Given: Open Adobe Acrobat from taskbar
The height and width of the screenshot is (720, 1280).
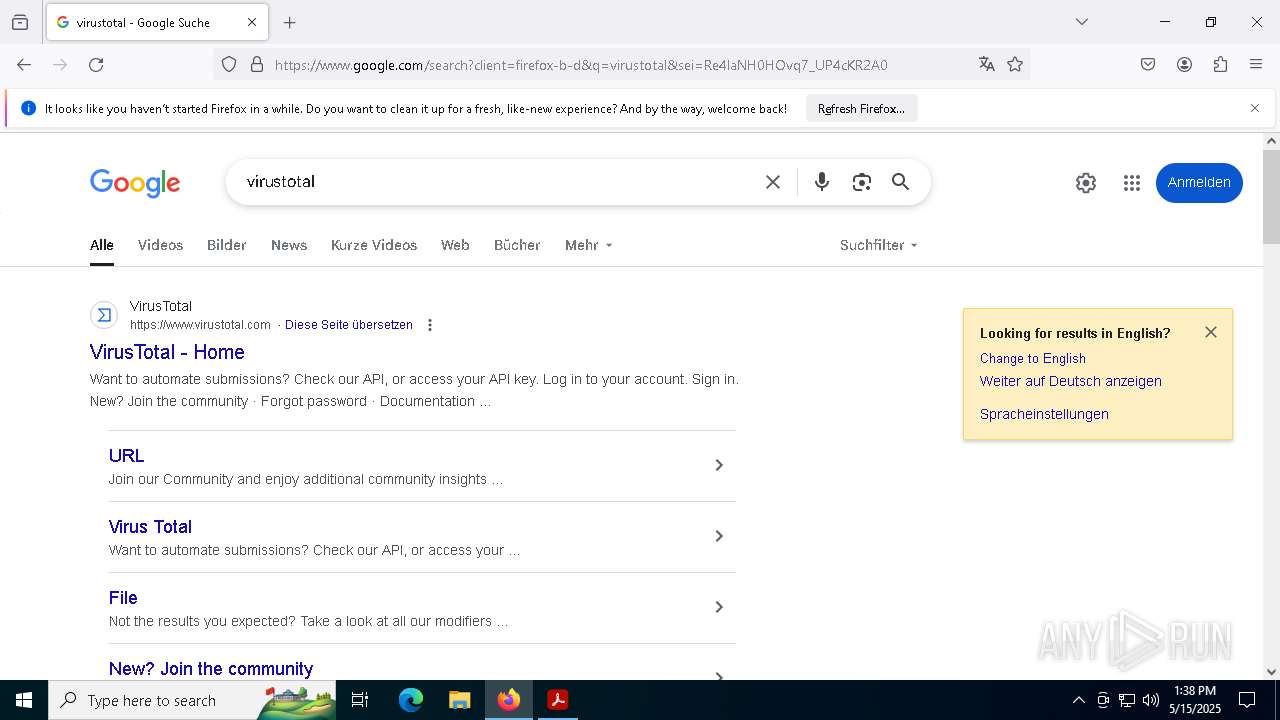Looking at the screenshot, I should 557,700.
